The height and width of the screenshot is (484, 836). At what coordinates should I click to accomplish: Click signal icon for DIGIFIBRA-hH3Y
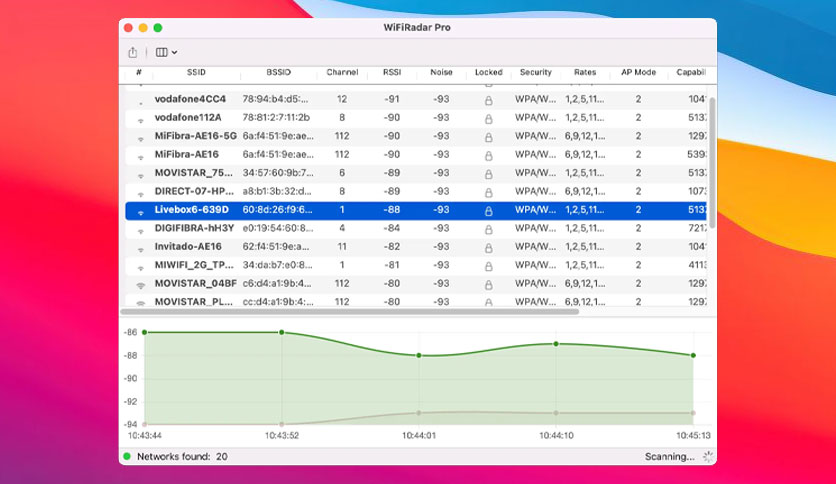coord(141,230)
